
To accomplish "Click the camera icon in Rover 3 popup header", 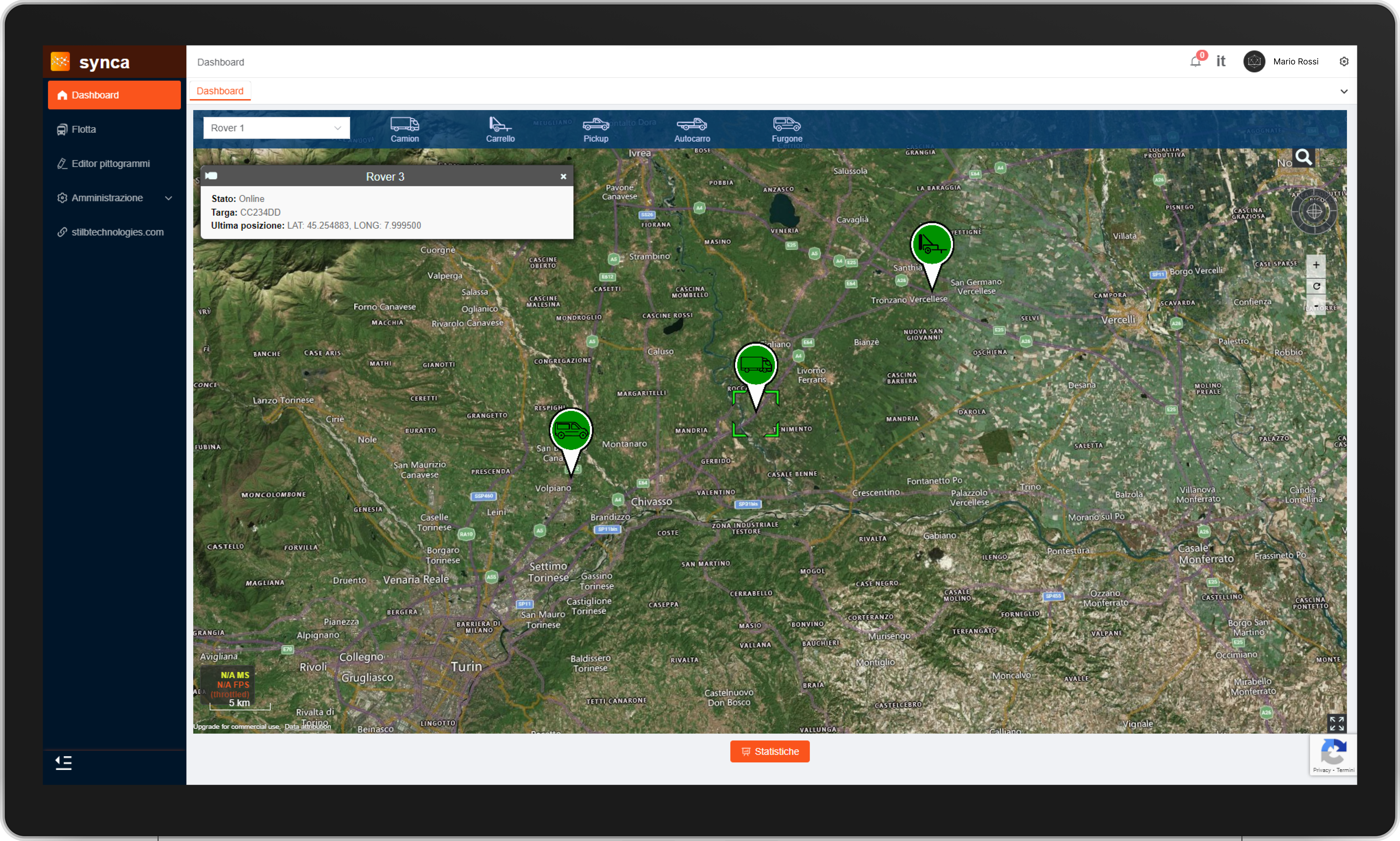I will coord(211,176).
